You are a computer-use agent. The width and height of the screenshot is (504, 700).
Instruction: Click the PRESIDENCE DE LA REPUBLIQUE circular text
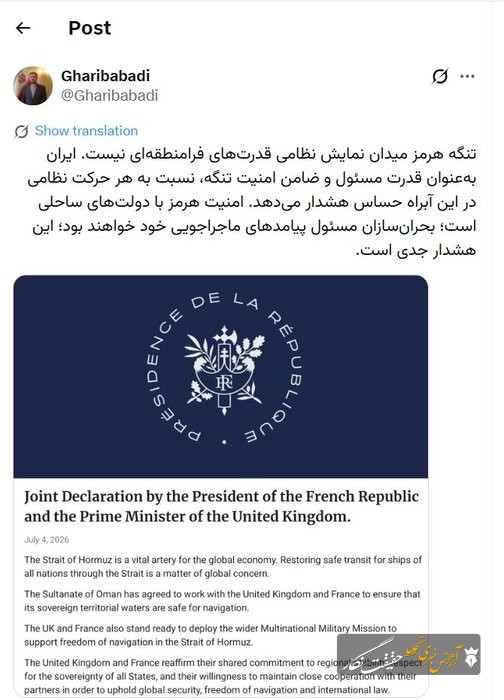[224, 369]
